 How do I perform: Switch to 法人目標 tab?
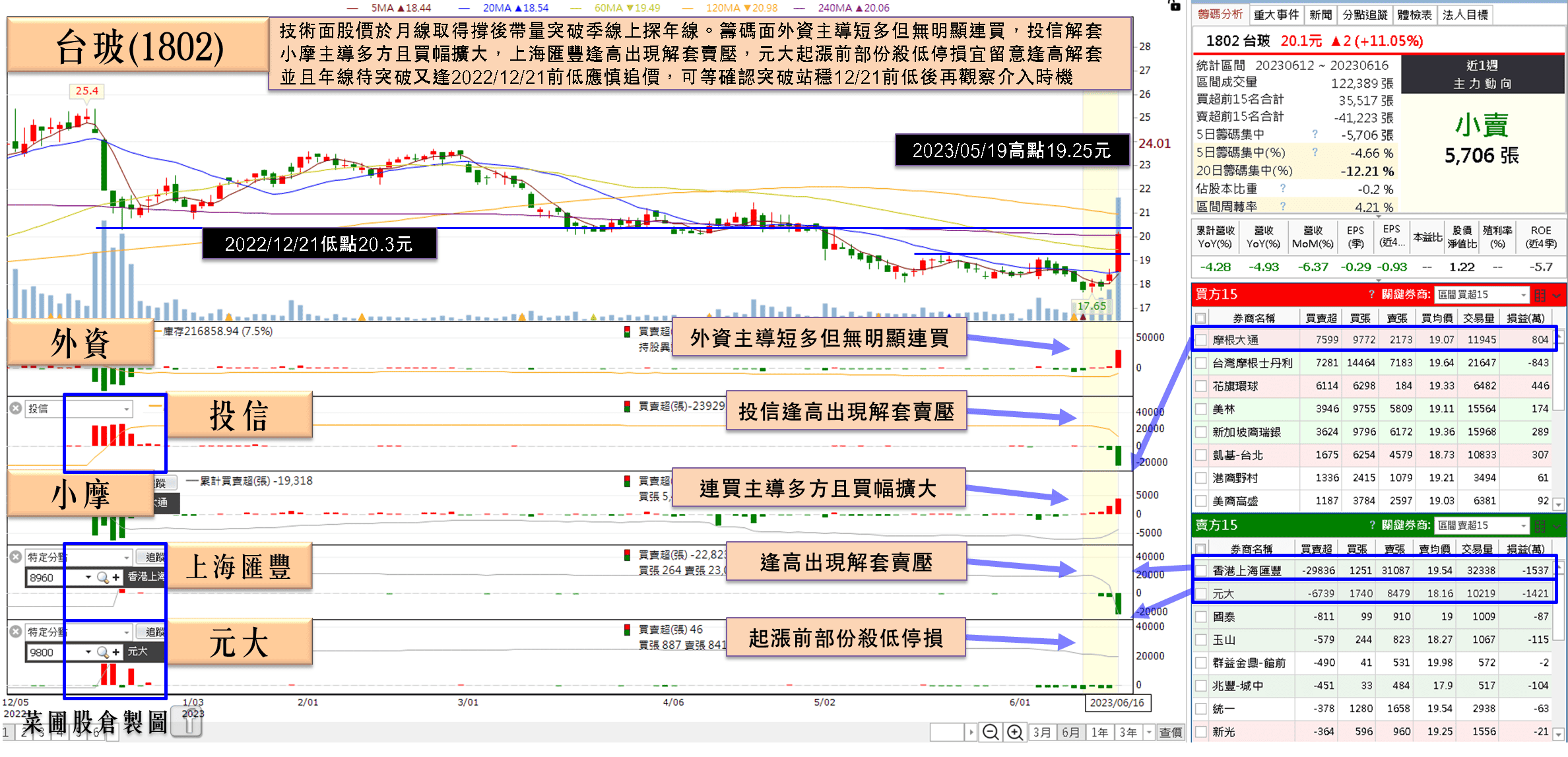1465,15
